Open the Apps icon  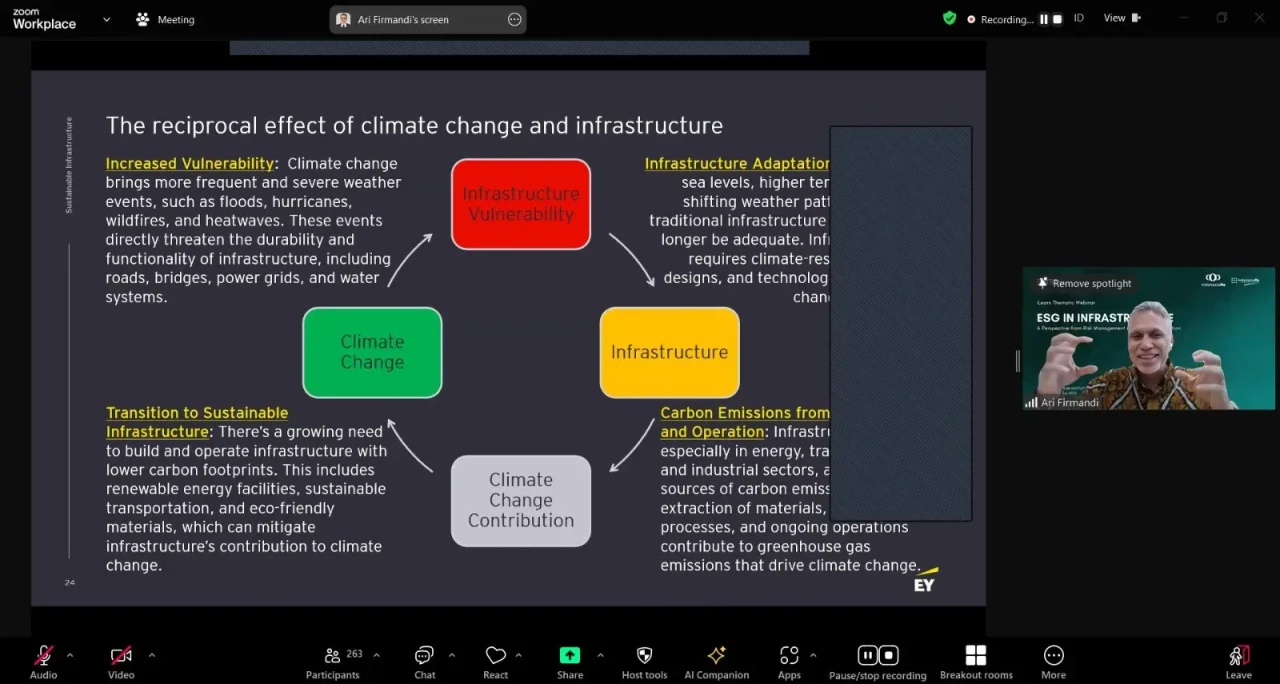(789, 655)
